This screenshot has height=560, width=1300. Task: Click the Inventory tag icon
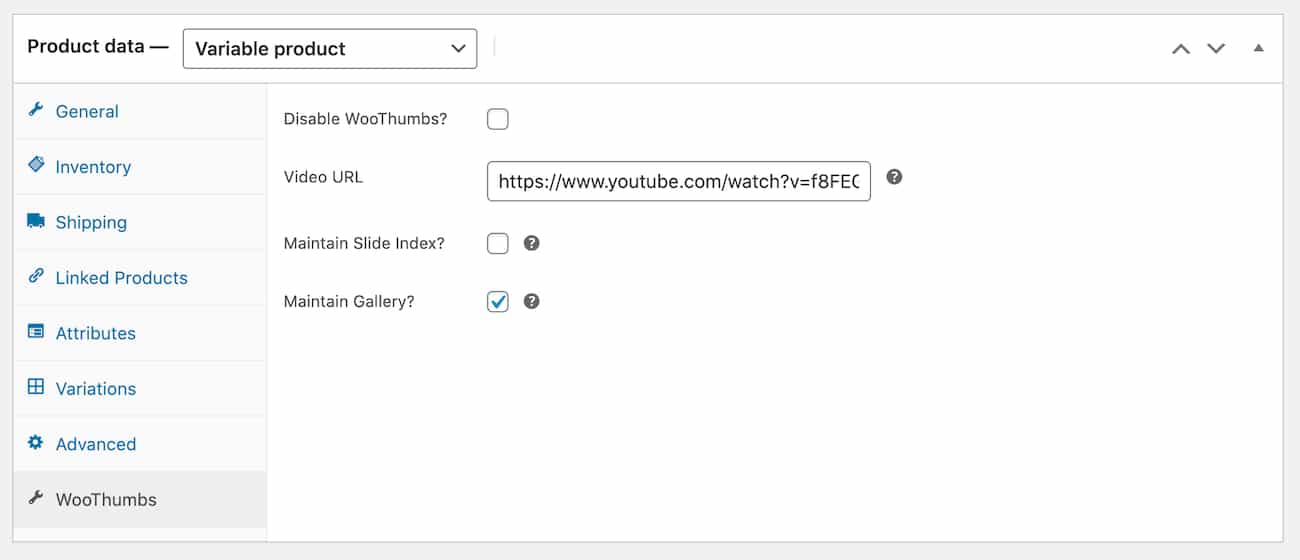pyautogui.click(x=36, y=165)
